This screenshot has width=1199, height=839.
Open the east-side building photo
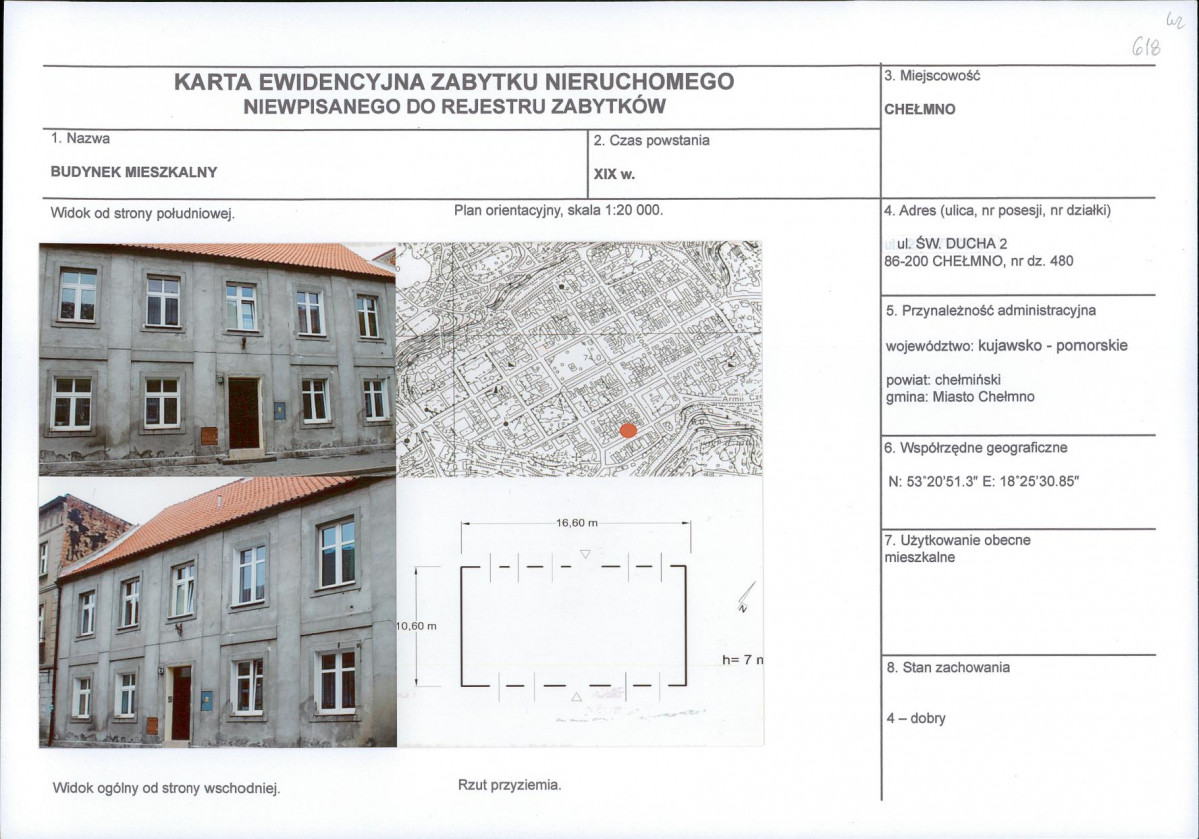pyautogui.click(x=217, y=612)
